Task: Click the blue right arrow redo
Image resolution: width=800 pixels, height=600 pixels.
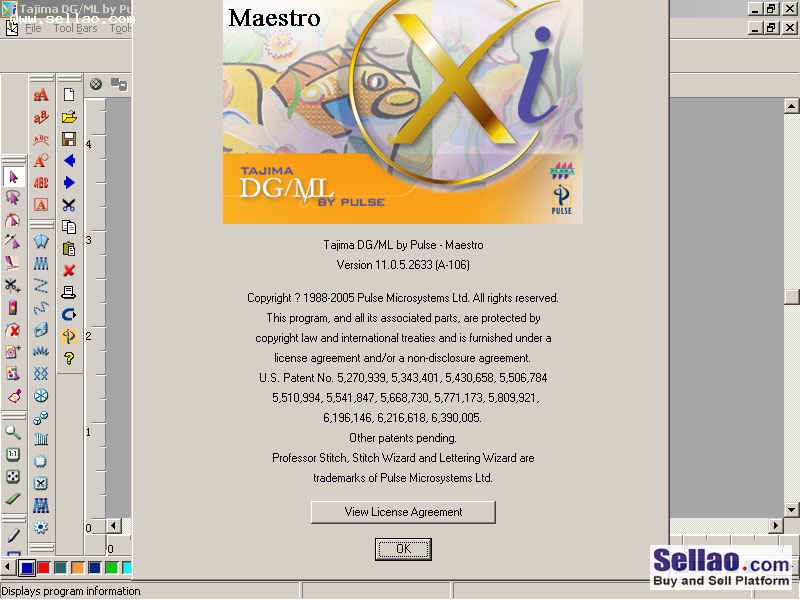Action: coord(69,183)
